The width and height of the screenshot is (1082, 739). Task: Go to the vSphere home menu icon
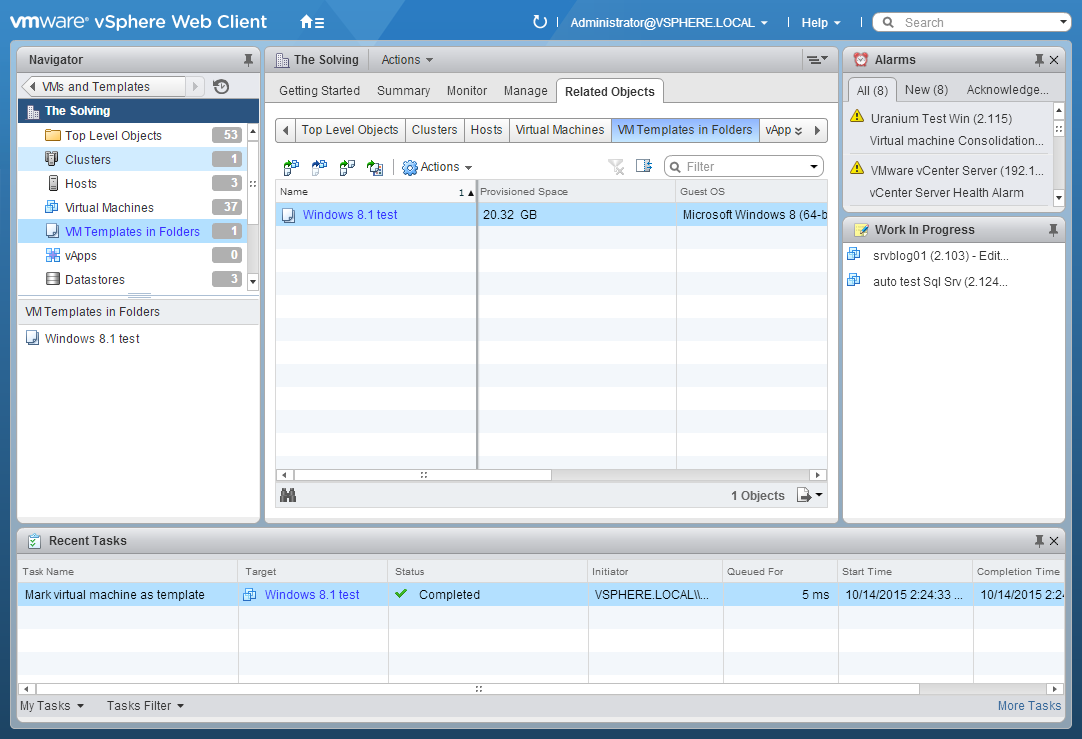tap(312, 22)
